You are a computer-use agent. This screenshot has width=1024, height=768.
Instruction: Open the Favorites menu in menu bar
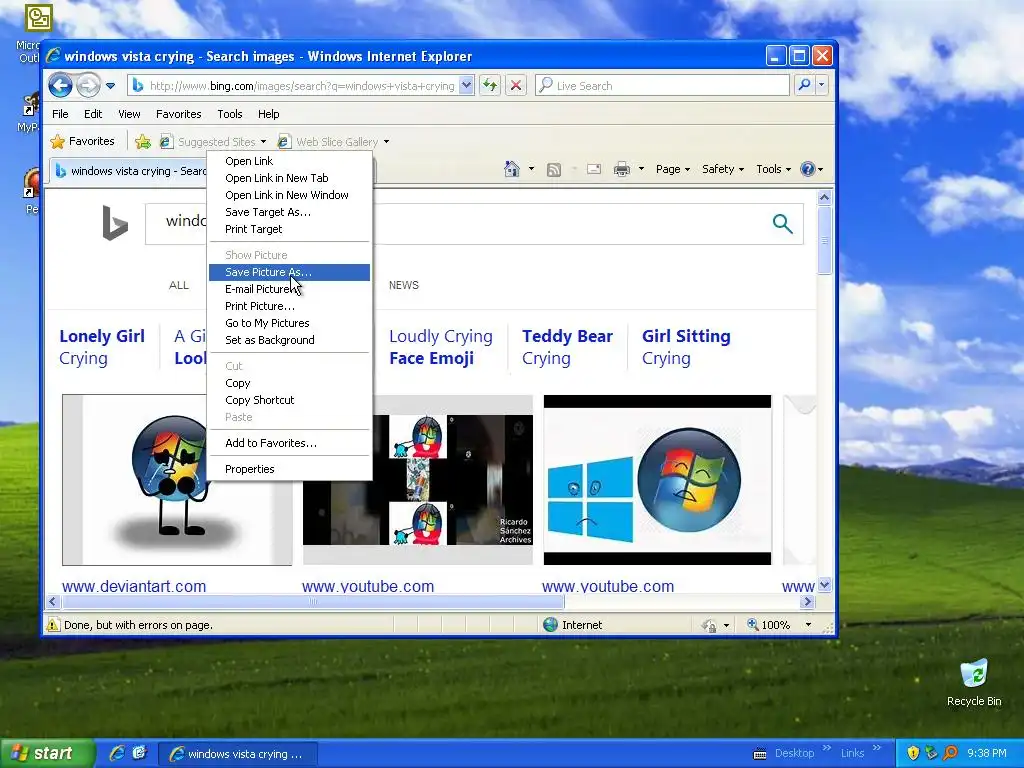click(178, 114)
